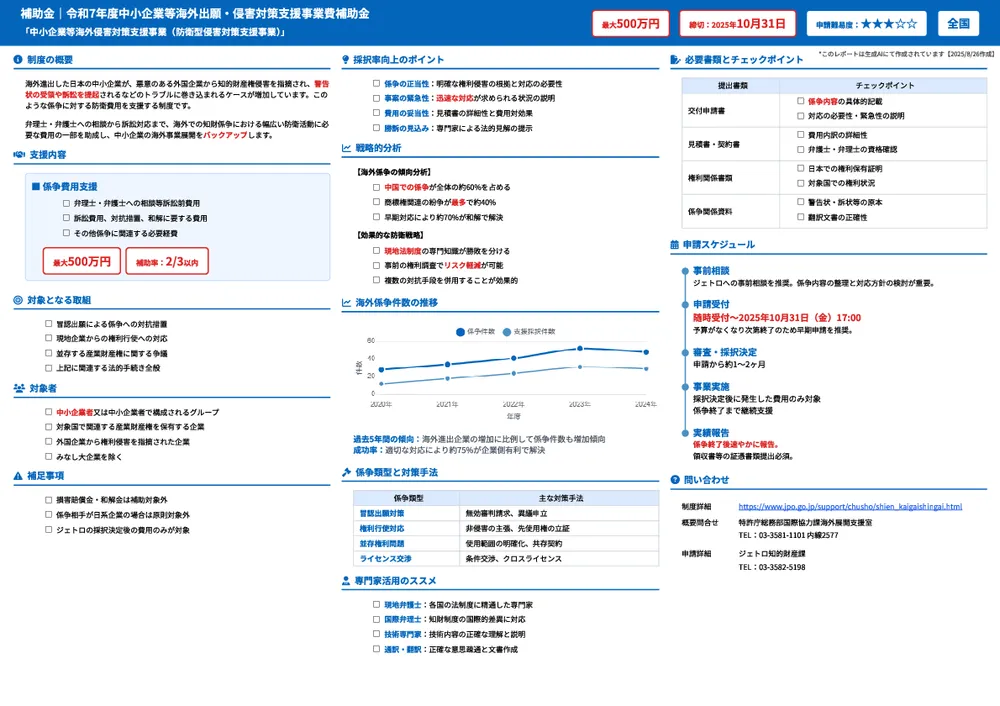Click the question mark icon beside 問い合わせ
Viewport: 1000px width, 706px height.
pyautogui.click(x=675, y=480)
